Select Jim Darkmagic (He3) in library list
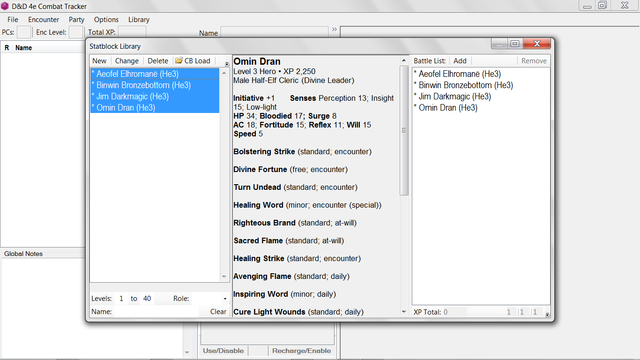This screenshot has height=360, width=640. [x=154, y=97]
